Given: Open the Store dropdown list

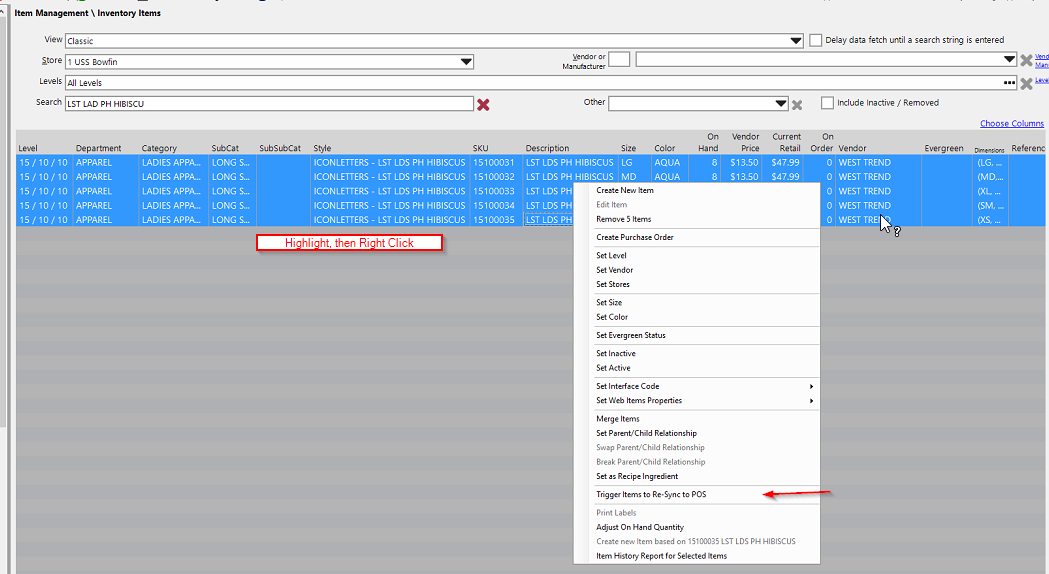Looking at the screenshot, I should click(466, 62).
